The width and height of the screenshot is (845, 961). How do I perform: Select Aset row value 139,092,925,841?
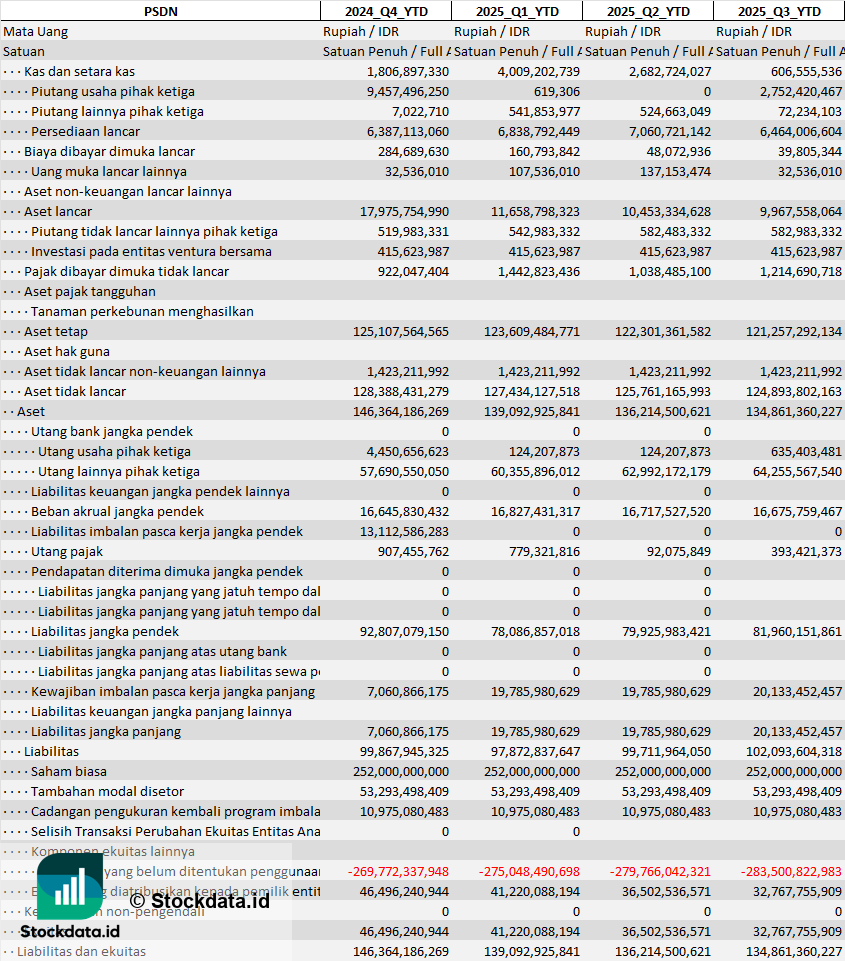pyautogui.click(x=532, y=412)
